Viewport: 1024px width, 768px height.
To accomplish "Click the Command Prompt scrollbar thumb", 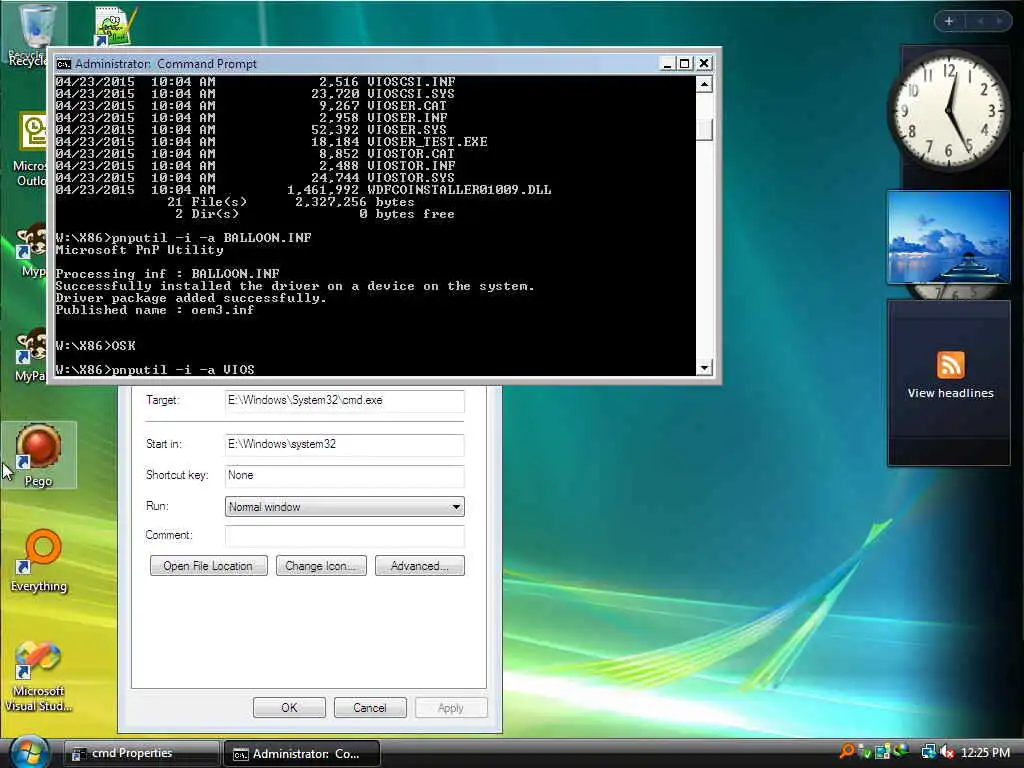I will 704,129.
